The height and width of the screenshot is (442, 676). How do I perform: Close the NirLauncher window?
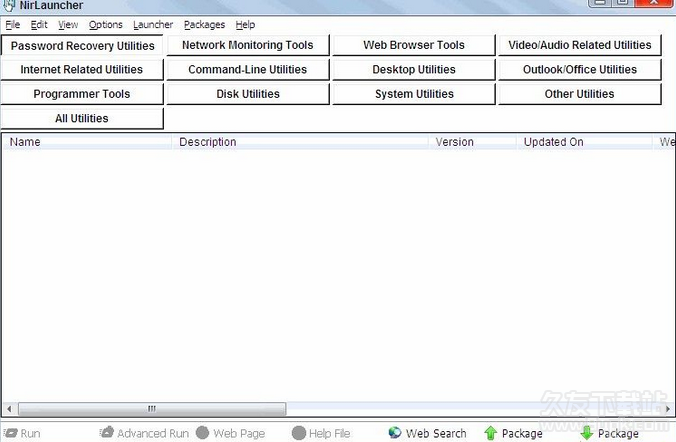(654, 3)
